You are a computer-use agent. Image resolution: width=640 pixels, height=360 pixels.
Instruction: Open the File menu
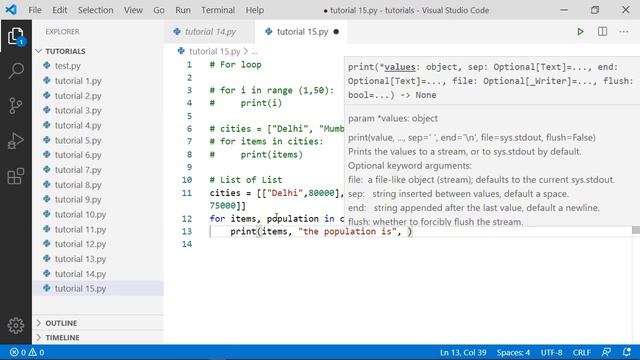(35, 10)
